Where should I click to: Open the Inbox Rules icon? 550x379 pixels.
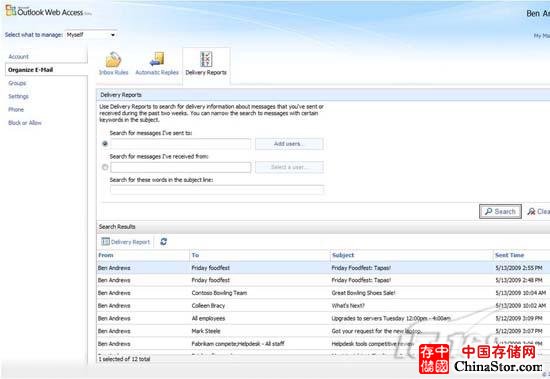[113, 64]
